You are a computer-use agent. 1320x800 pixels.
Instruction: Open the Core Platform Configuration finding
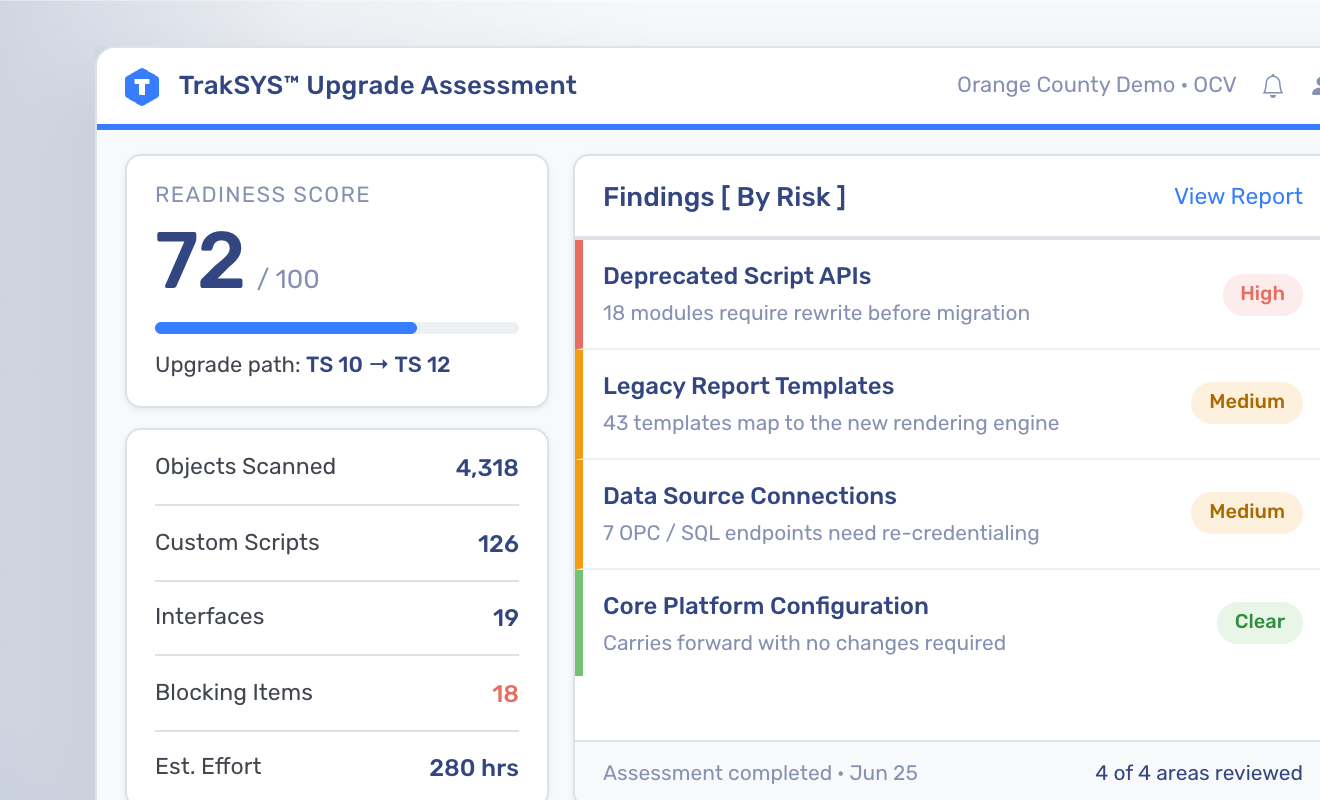(947, 623)
